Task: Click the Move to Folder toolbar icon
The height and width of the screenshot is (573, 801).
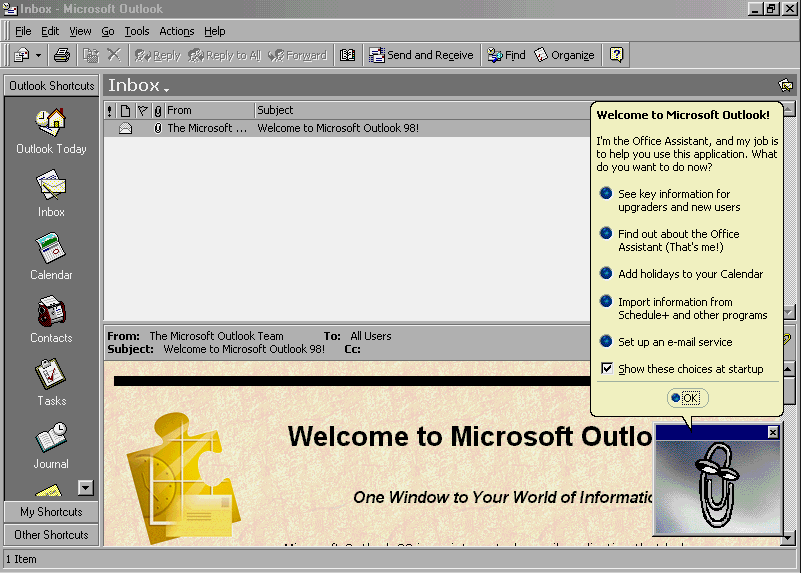Action: 91,55
